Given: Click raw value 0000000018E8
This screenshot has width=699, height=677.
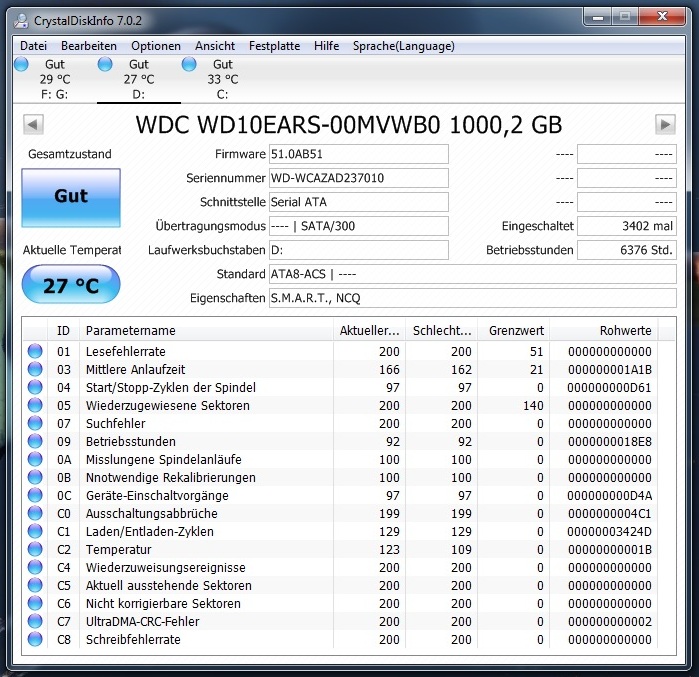Looking at the screenshot, I should (610, 442).
